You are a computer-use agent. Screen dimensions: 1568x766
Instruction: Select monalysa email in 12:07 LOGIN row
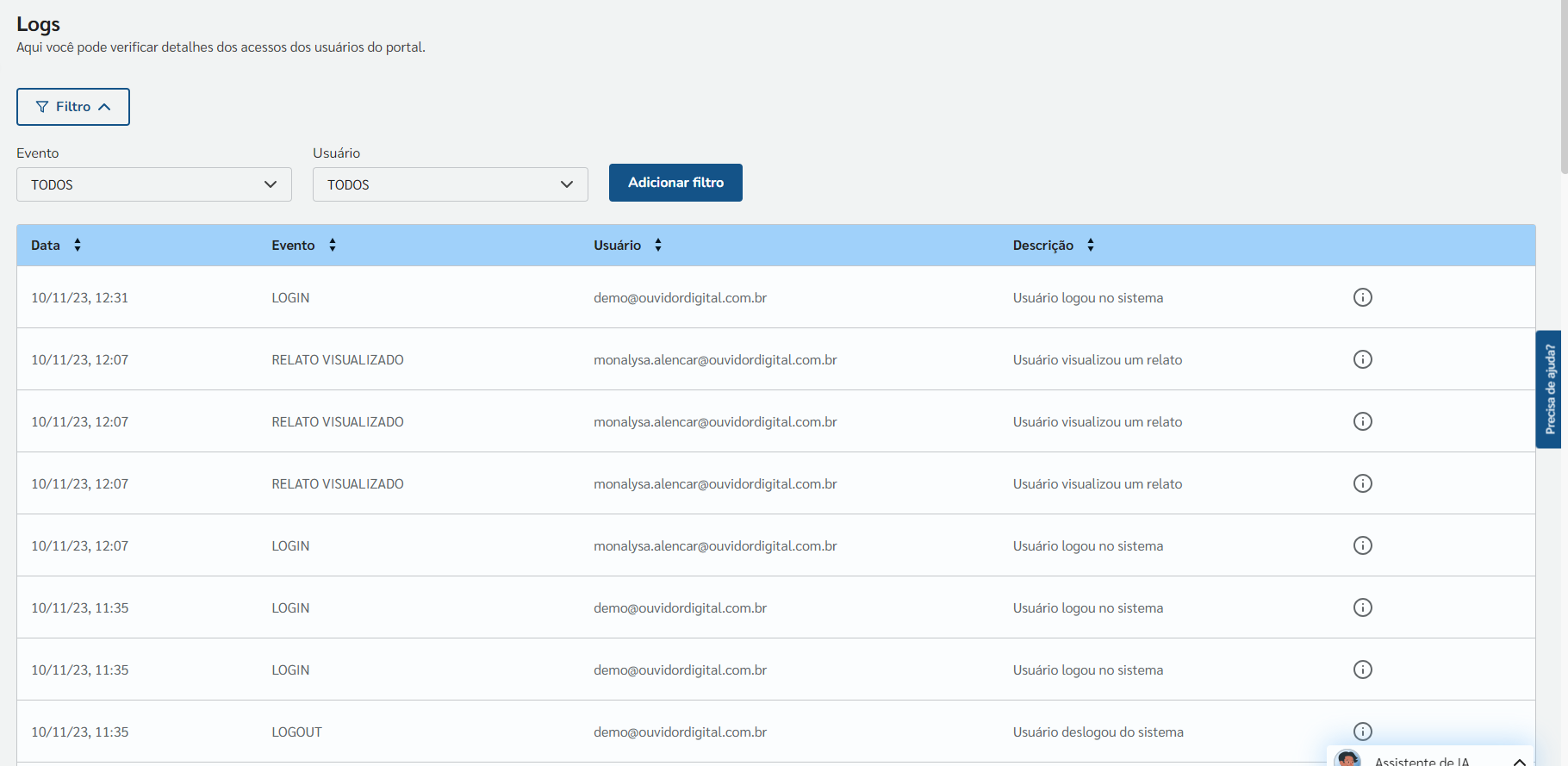click(715, 546)
